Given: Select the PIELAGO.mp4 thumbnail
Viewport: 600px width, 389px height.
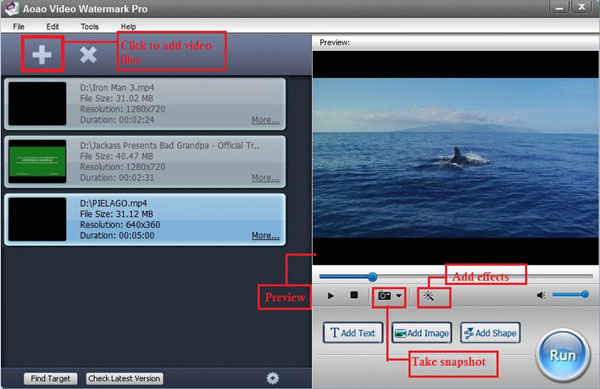Looking at the screenshot, I should point(37,219).
